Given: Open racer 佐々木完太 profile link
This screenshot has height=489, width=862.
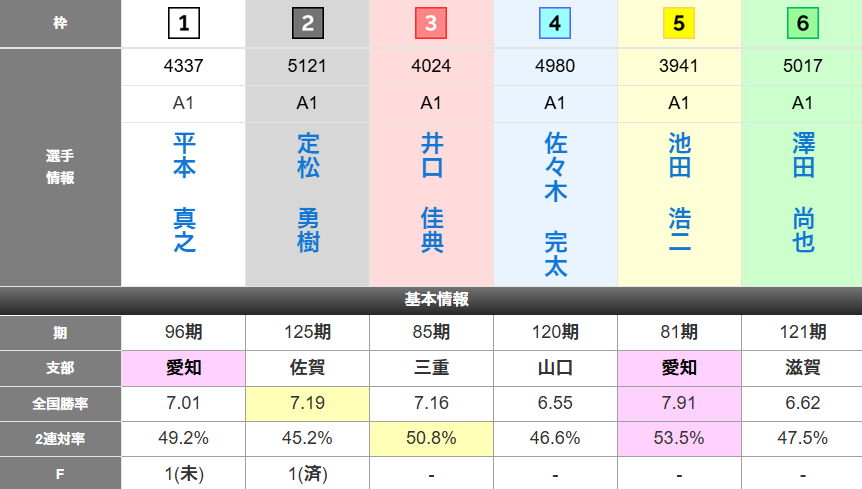Looking at the screenshot, I should (x=555, y=203).
